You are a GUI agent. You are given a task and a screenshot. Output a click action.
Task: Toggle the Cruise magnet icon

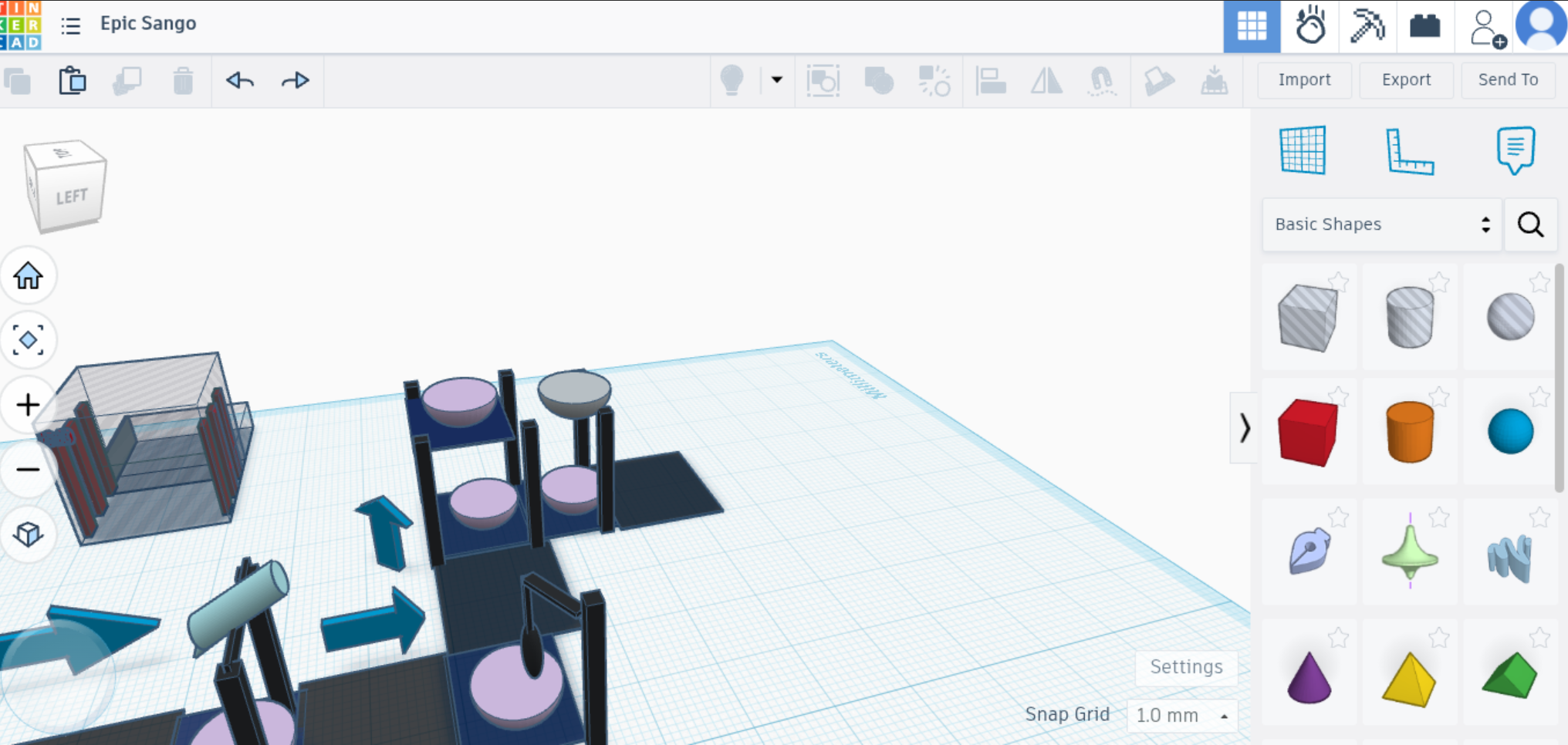pyautogui.click(x=1102, y=80)
